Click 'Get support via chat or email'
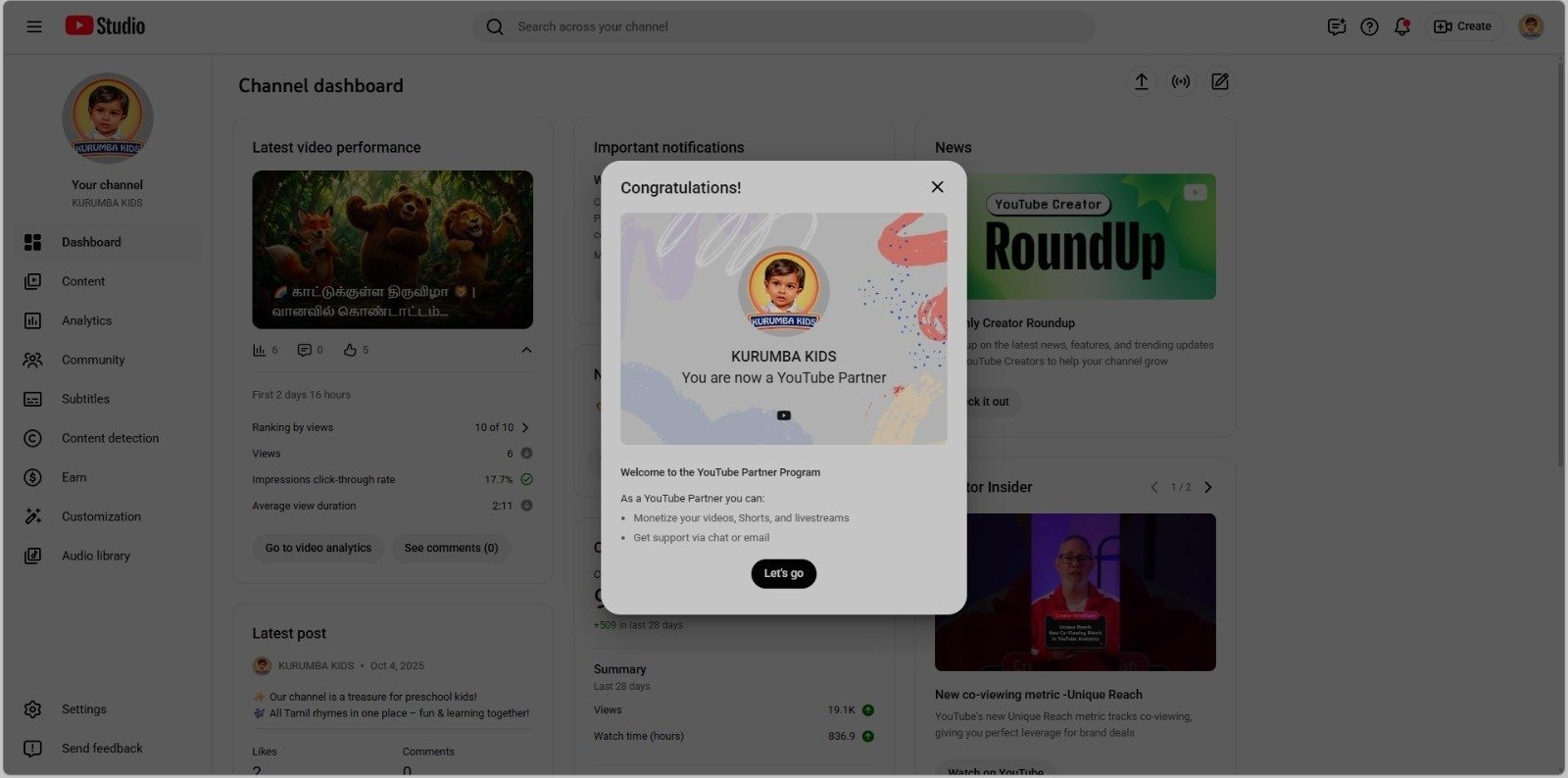 click(x=702, y=538)
